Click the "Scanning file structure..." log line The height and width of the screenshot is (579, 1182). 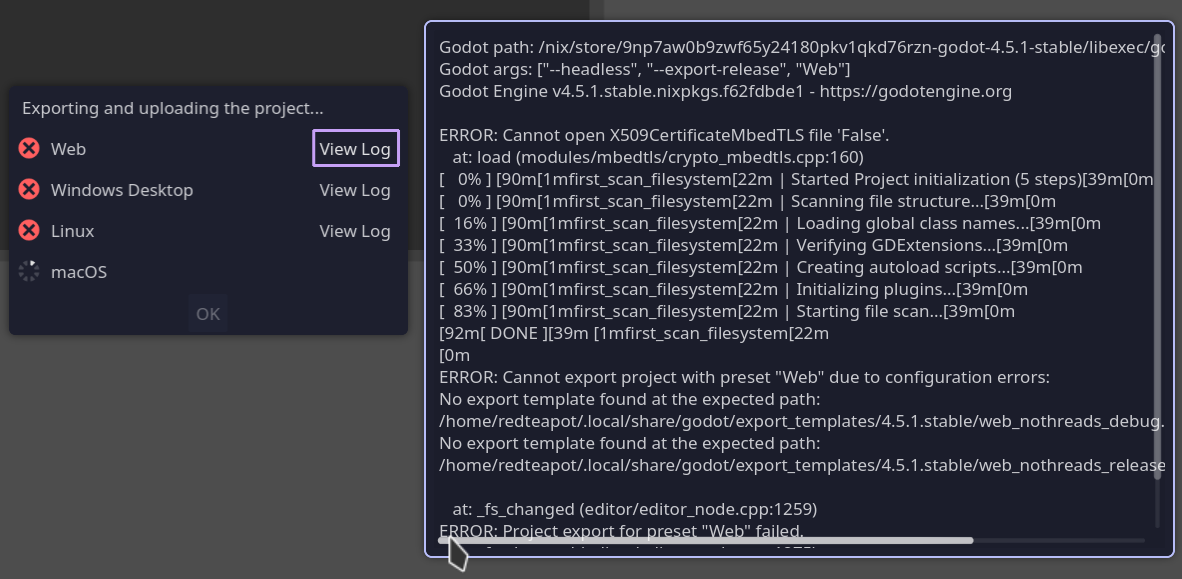(747, 201)
